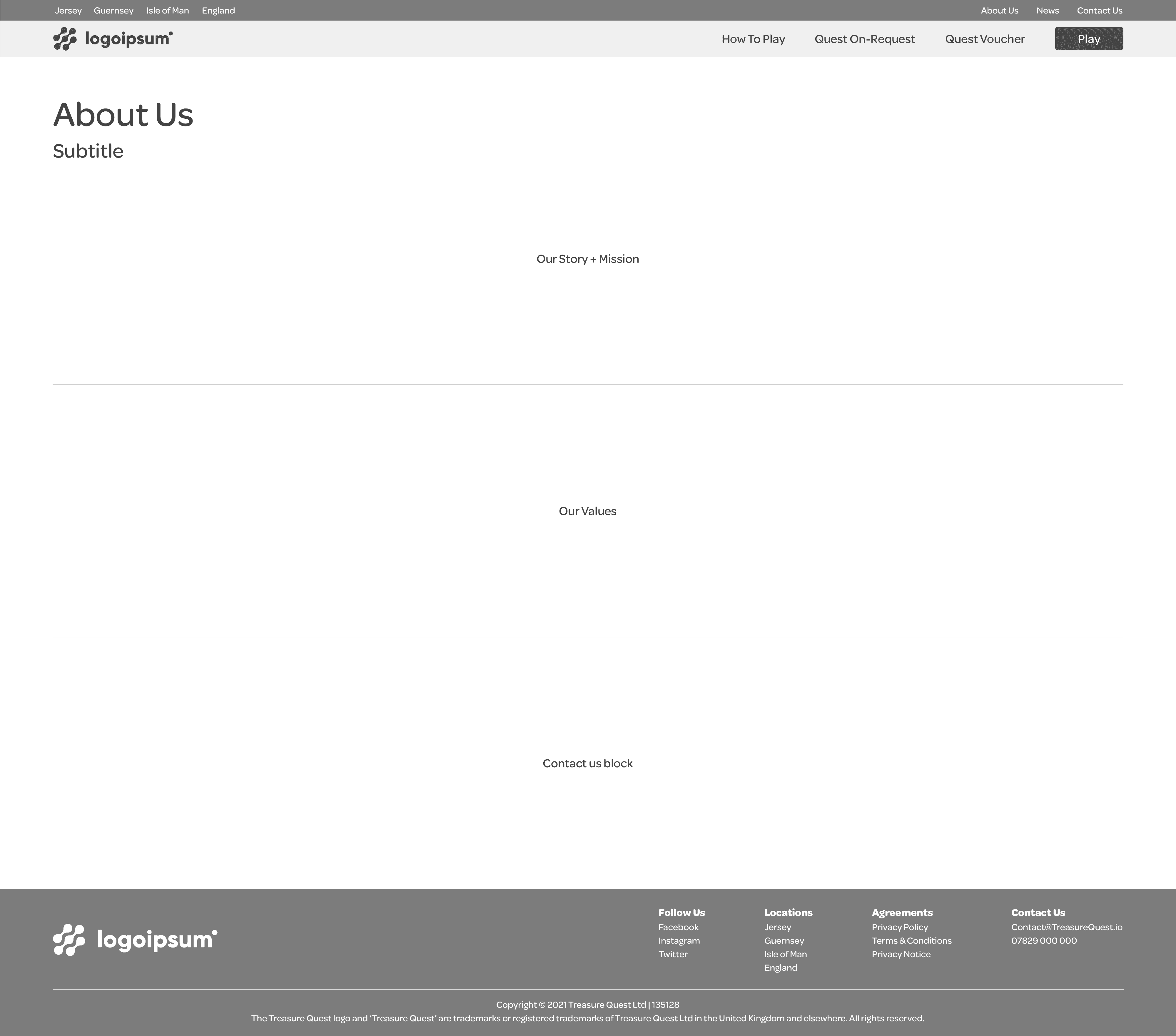This screenshot has height=1036, width=1176.
Task: Click footer phone number 07829 000 000
Action: coord(1044,940)
